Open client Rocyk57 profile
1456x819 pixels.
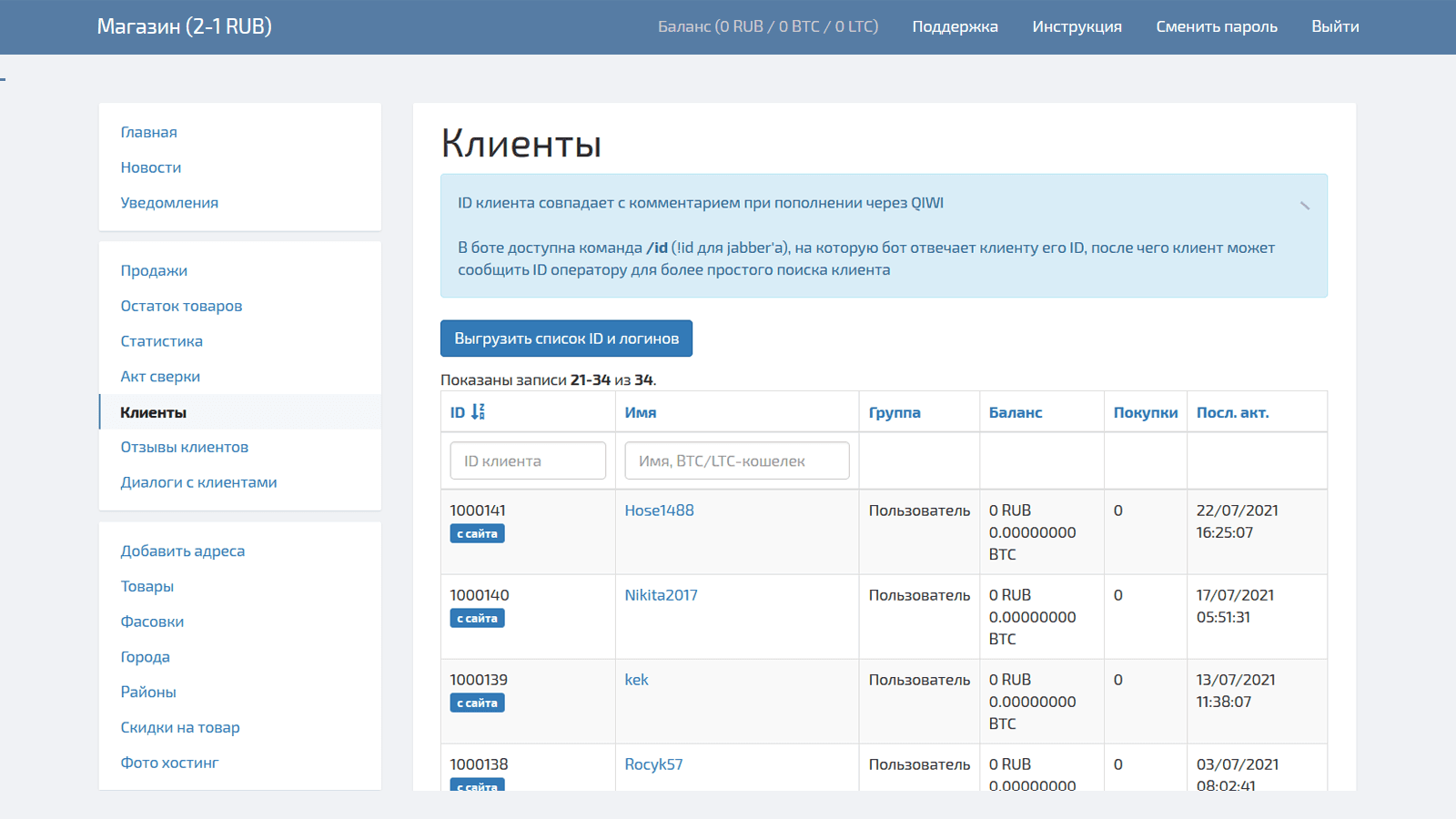pos(653,764)
